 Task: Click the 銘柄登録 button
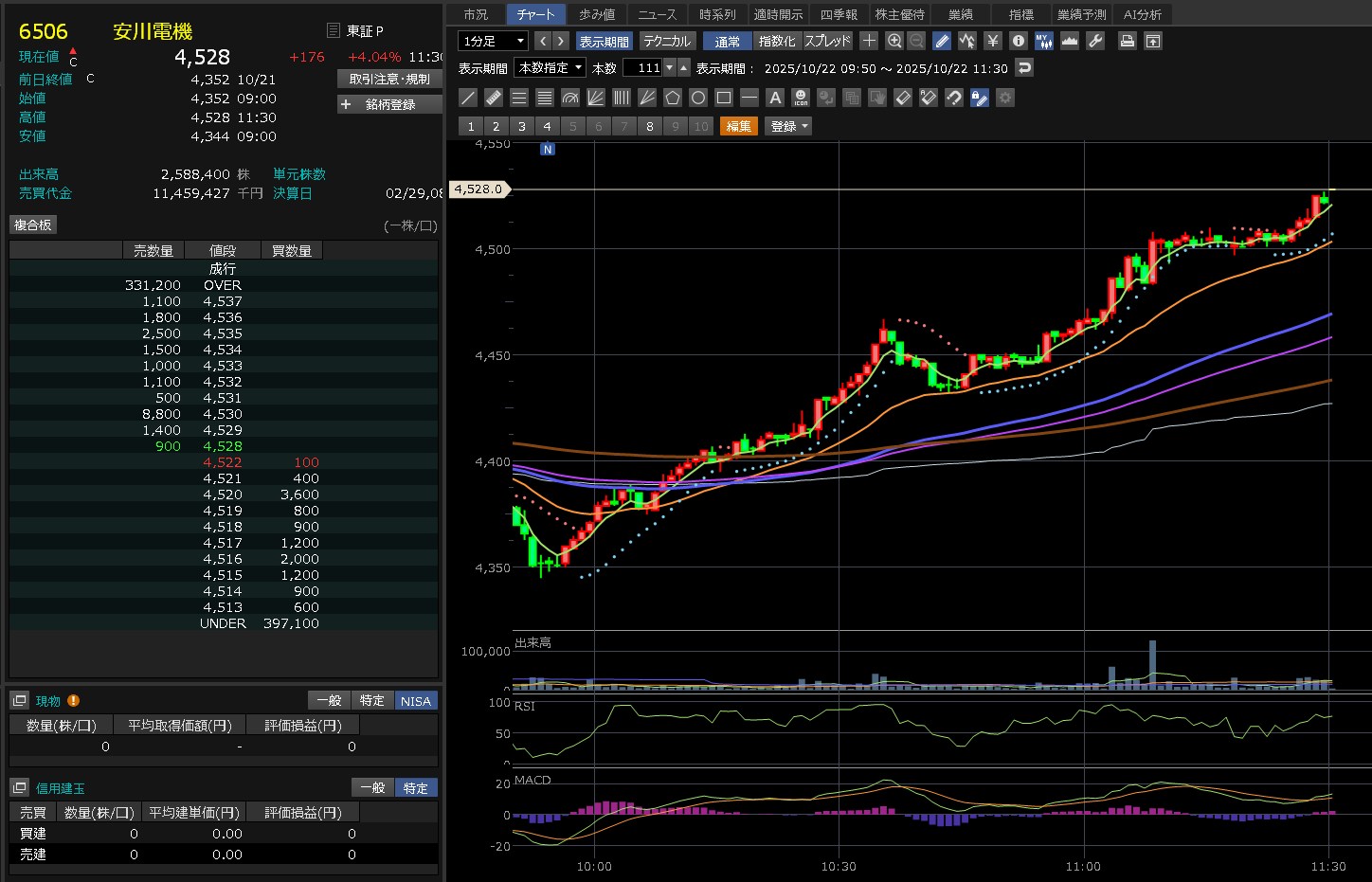(x=389, y=104)
